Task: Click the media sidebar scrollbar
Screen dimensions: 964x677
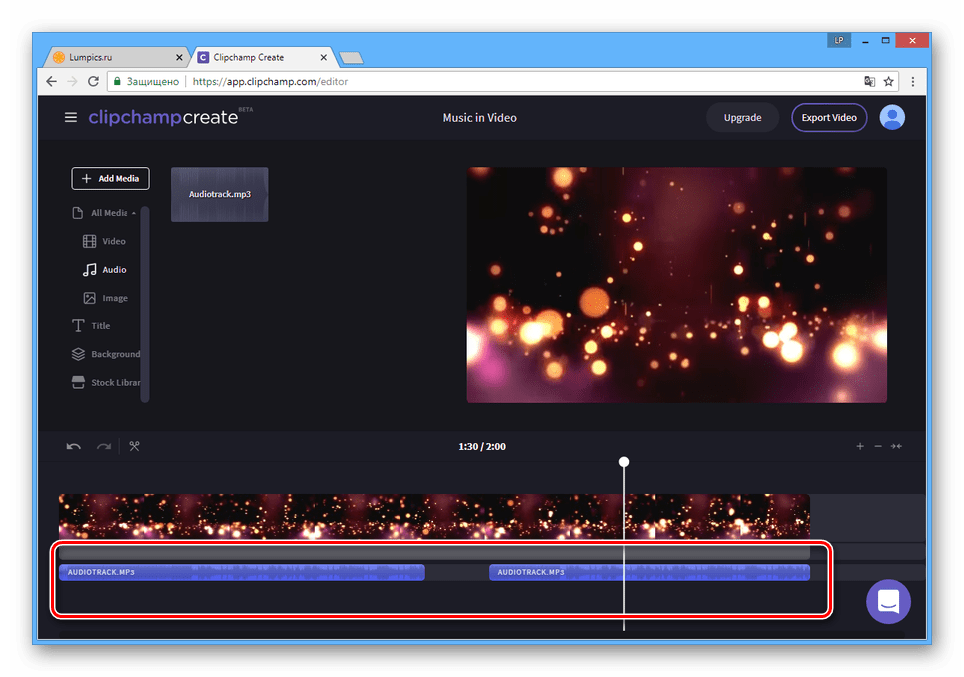Action: 145,304
